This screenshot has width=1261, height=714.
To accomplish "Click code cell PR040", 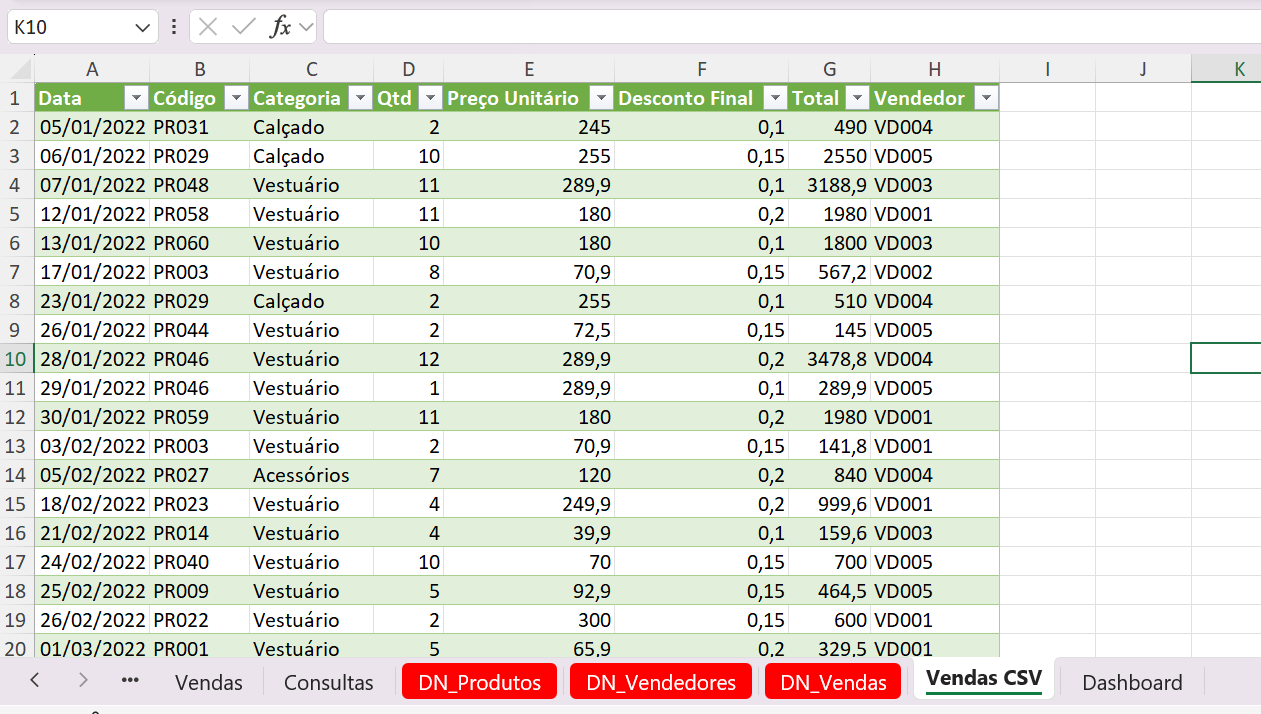I will 200,562.
